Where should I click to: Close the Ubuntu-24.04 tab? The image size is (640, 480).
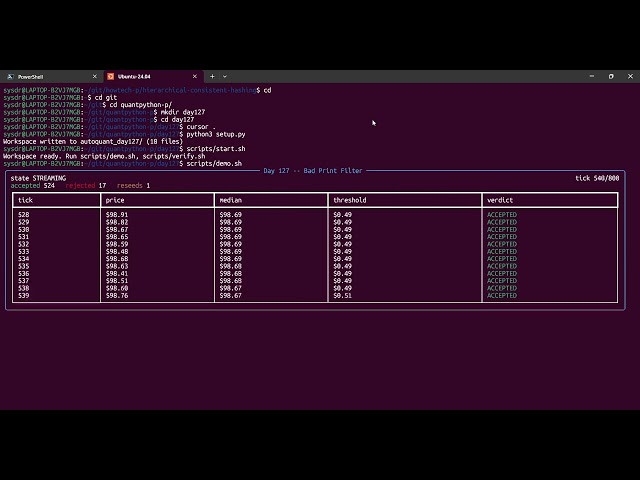point(195,76)
